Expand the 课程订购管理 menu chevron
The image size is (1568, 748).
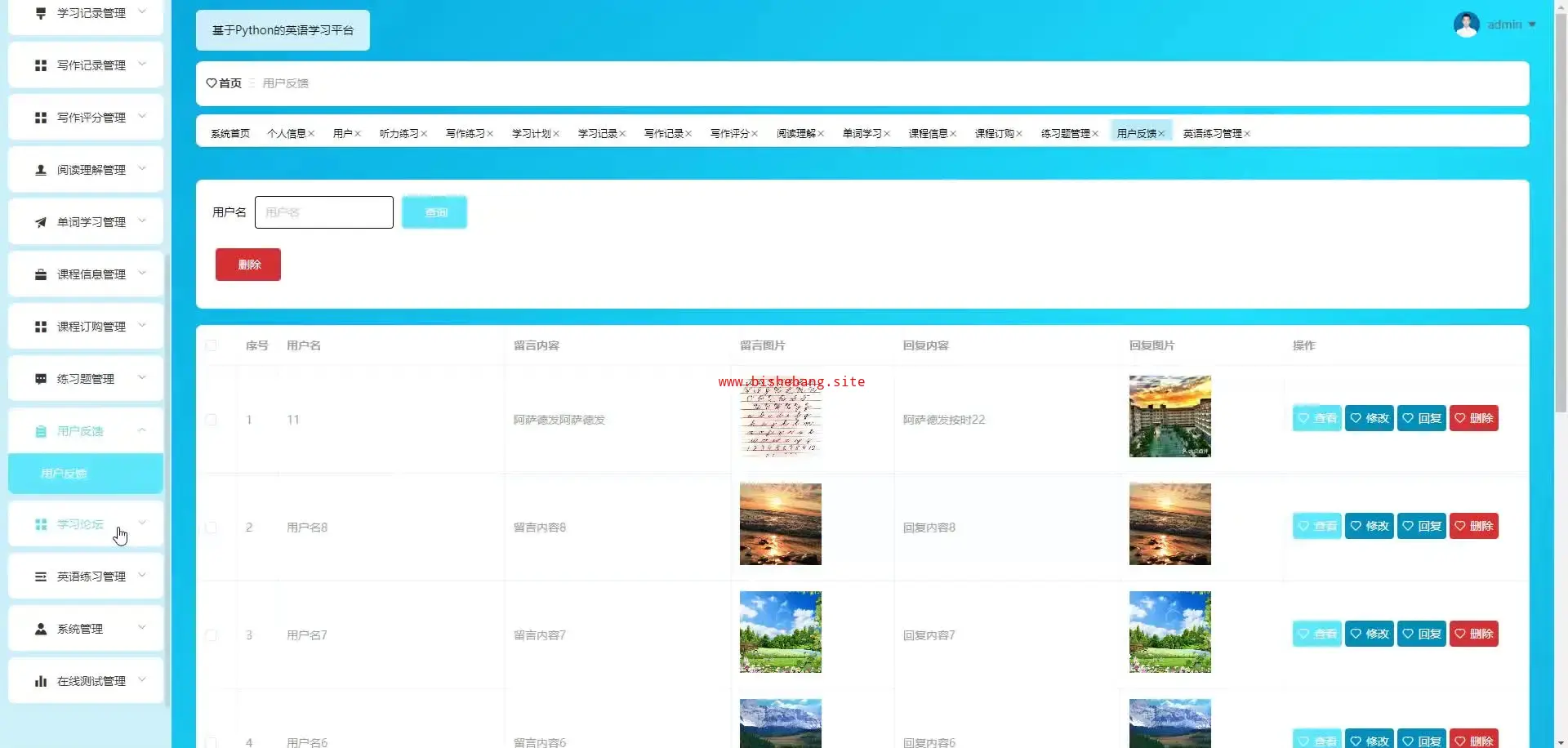(x=142, y=325)
